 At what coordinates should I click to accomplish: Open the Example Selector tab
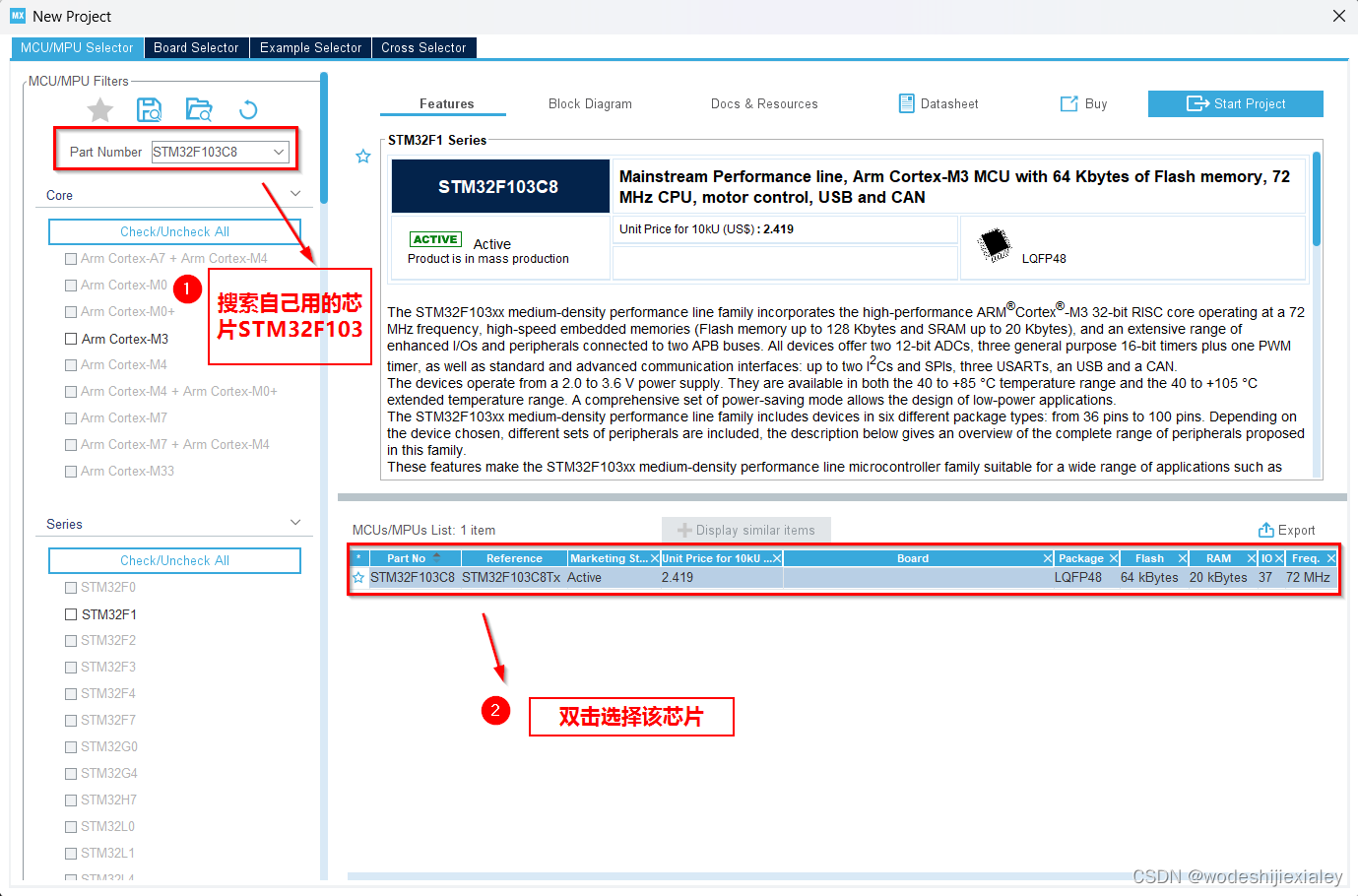[310, 47]
